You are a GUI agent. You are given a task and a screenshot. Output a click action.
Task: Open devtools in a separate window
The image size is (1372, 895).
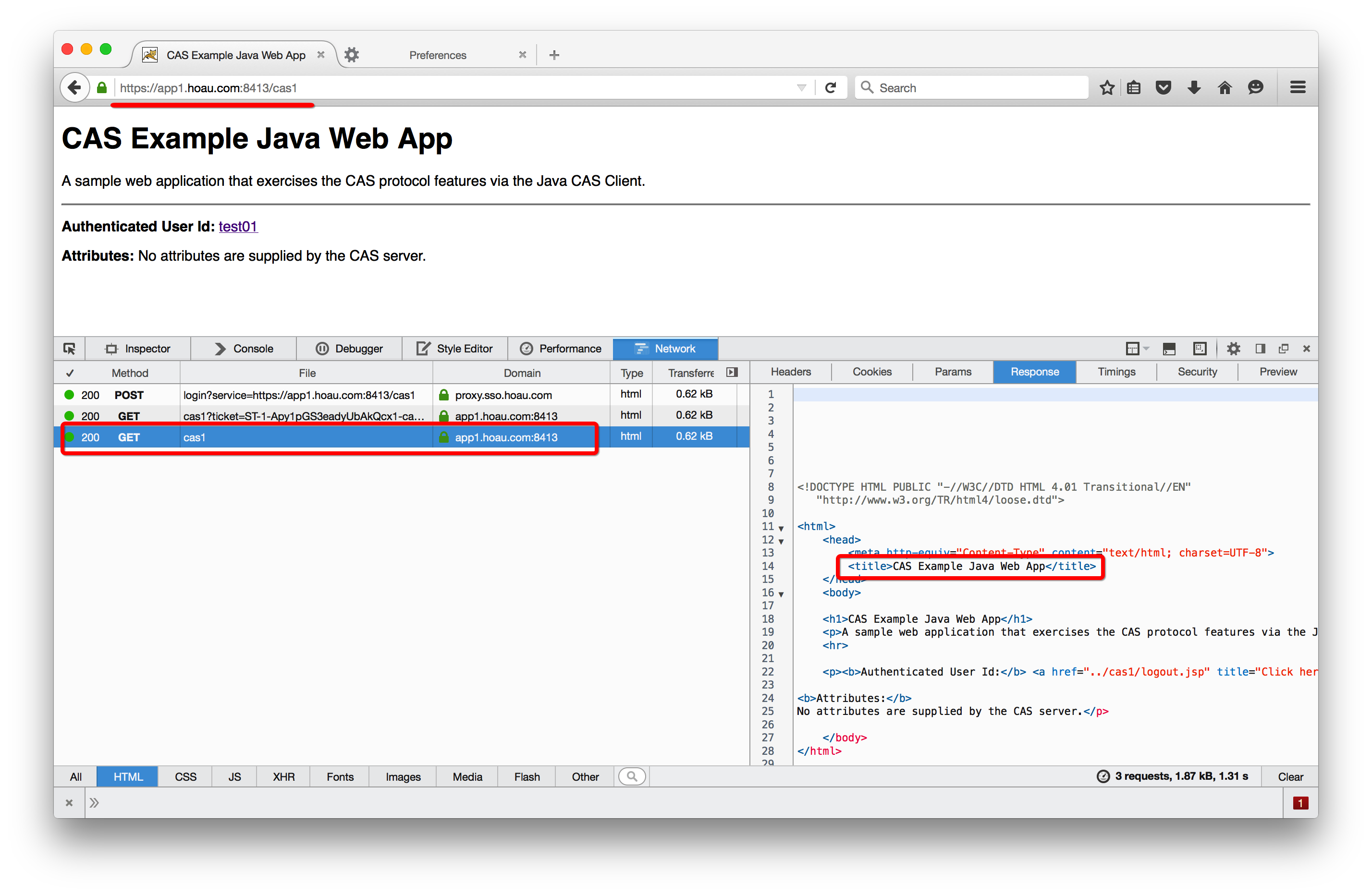(x=1283, y=349)
